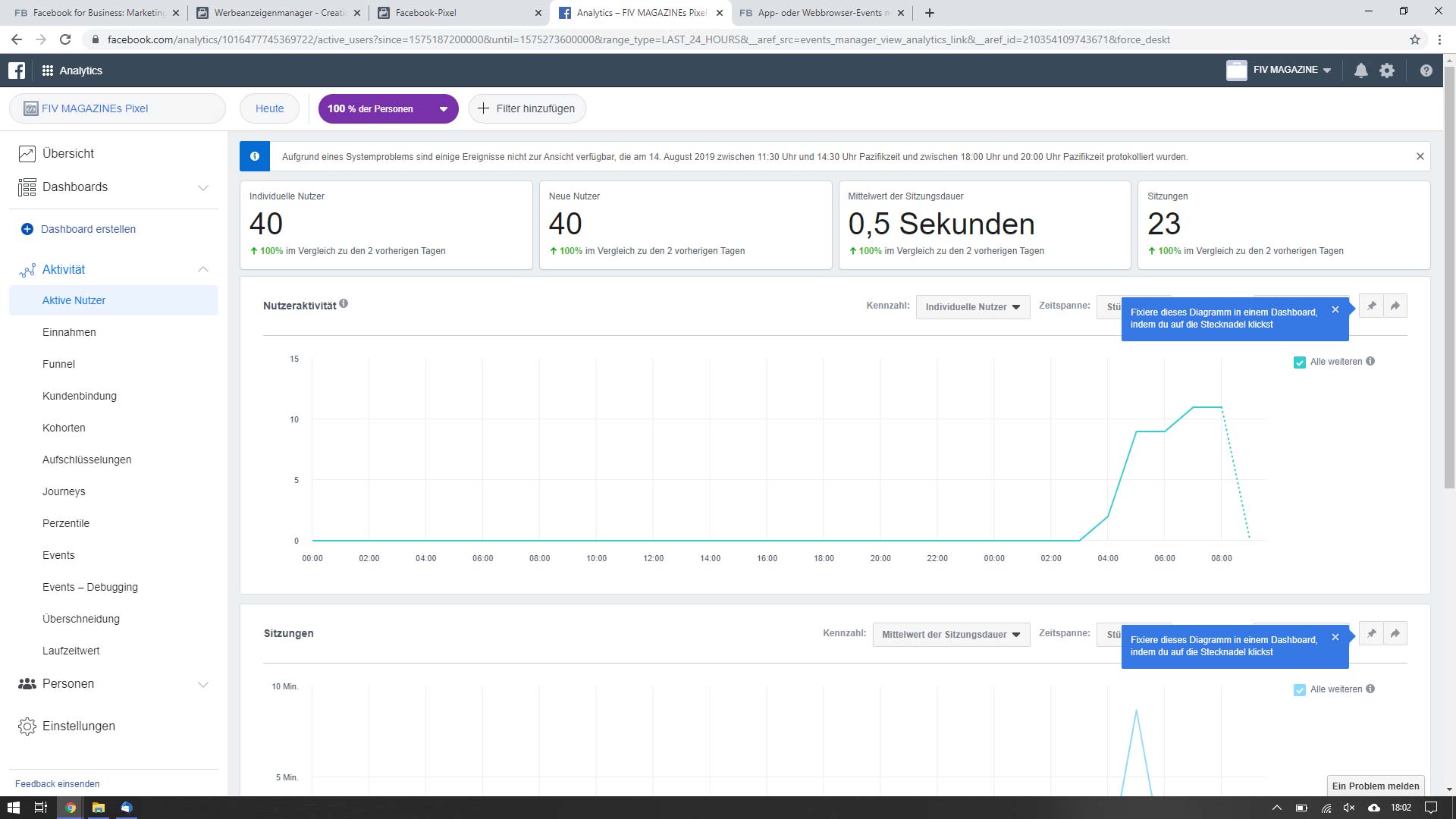This screenshot has width=1456, height=819.
Task: Click Ein Problem melden button
Action: point(1376,786)
